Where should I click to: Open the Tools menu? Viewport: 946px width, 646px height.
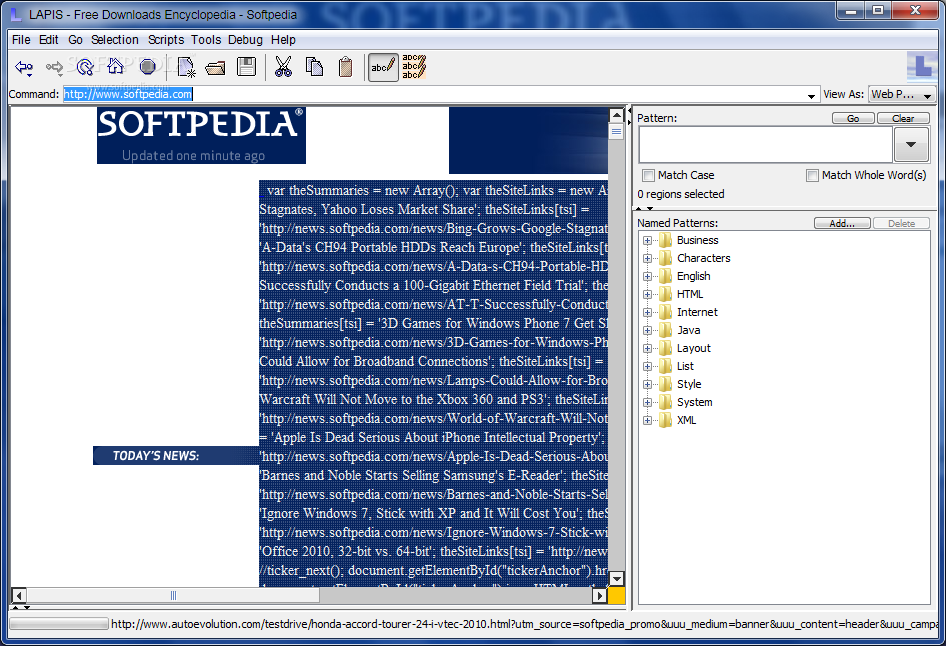pos(206,40)
